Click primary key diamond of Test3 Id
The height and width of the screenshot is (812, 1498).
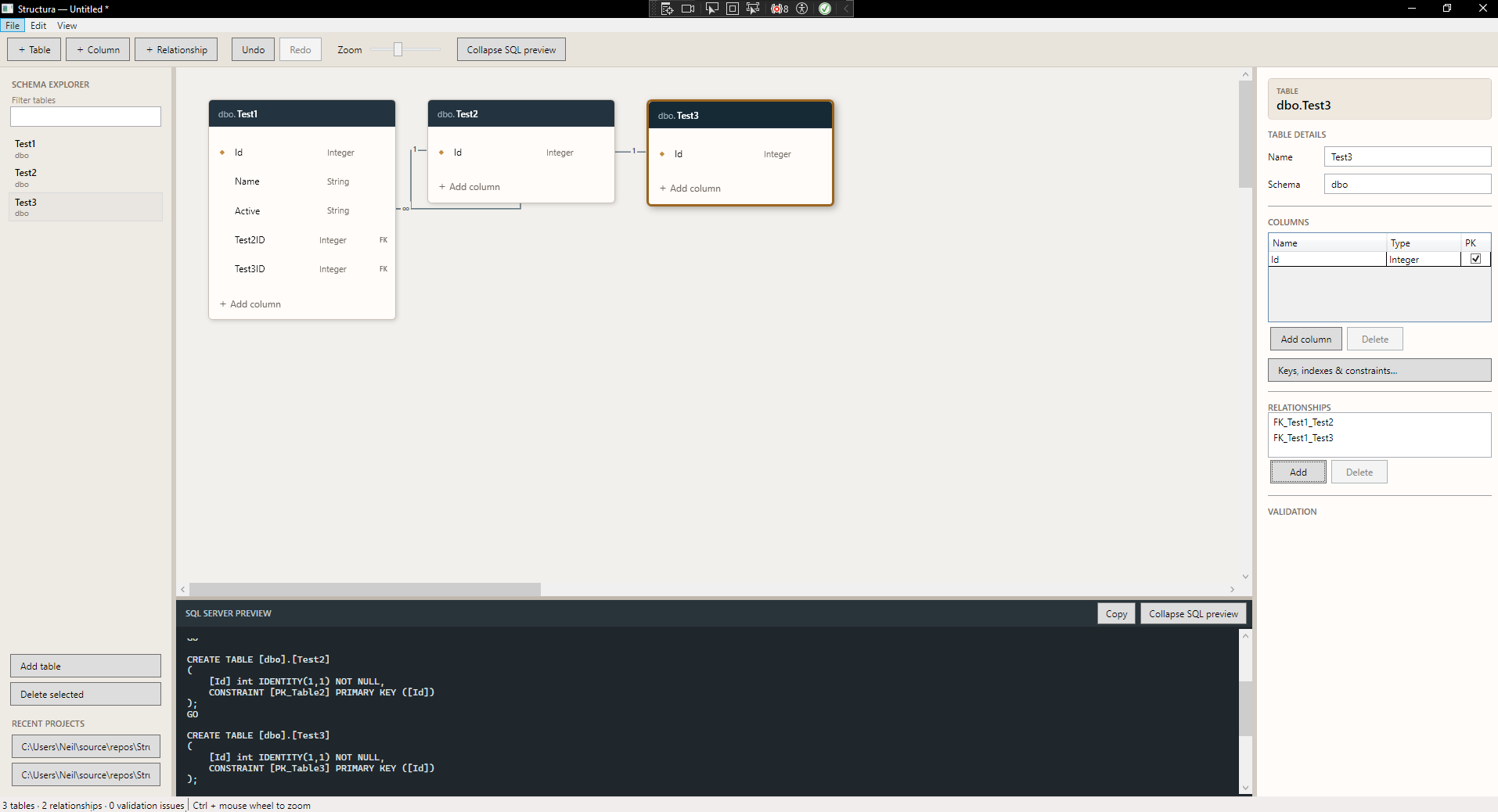point(662,154)
